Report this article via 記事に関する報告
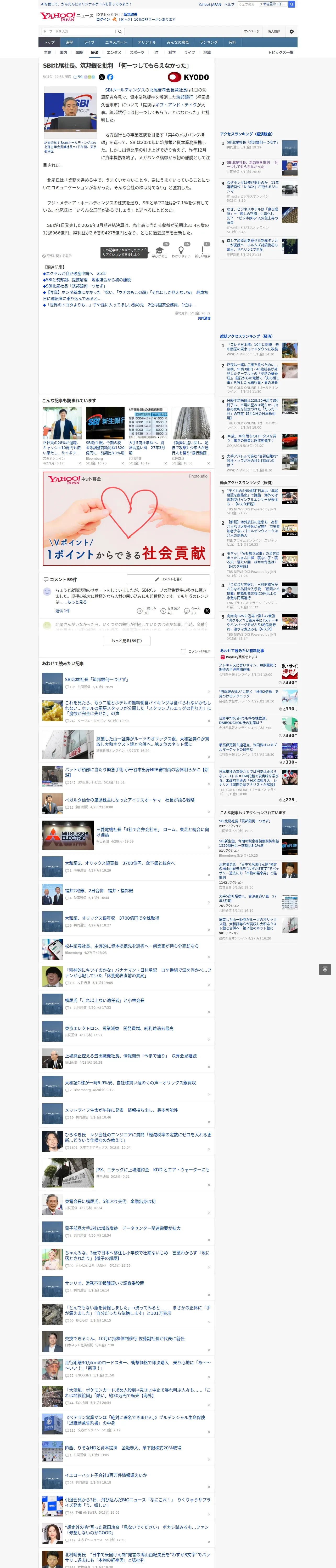Image resolution: width=336 pixels, height=1568 pixels. 57,256
